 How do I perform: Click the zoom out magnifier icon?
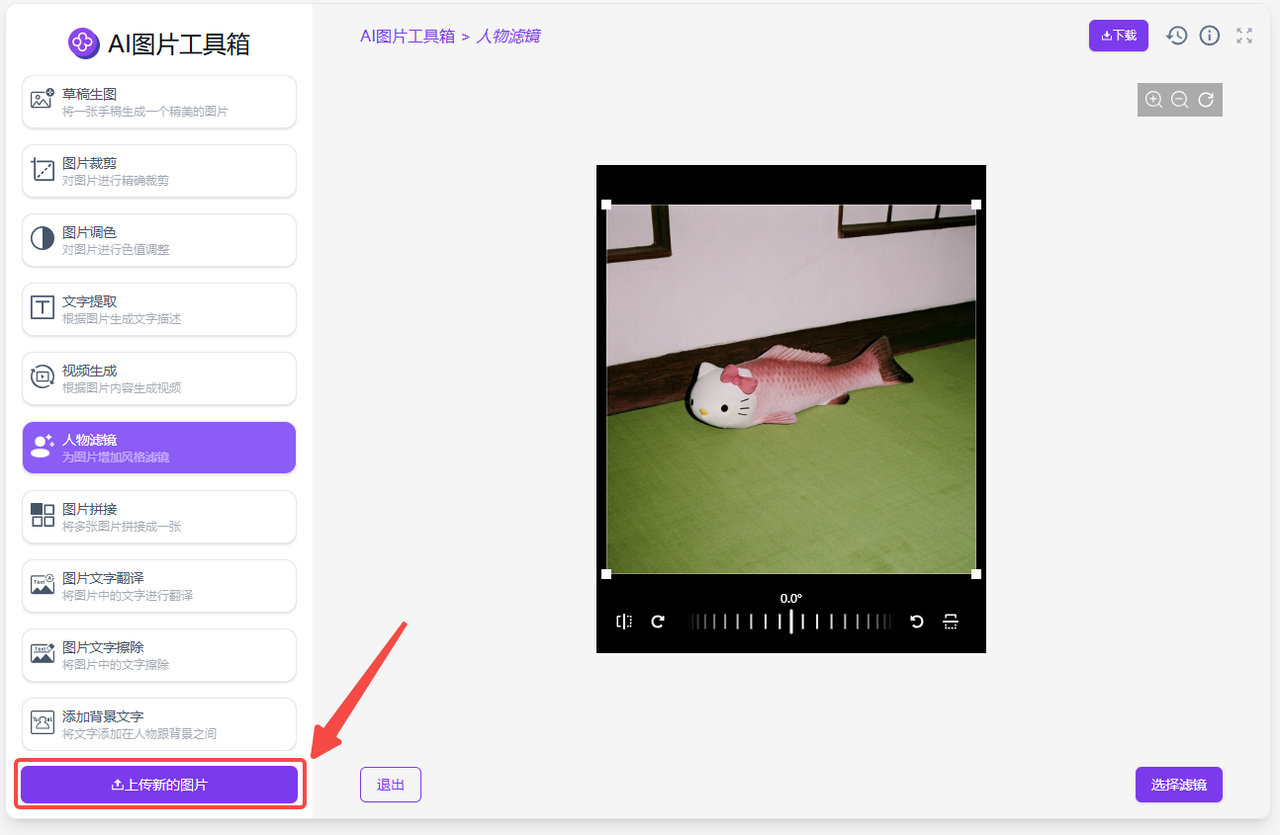tap(1180, 99)
